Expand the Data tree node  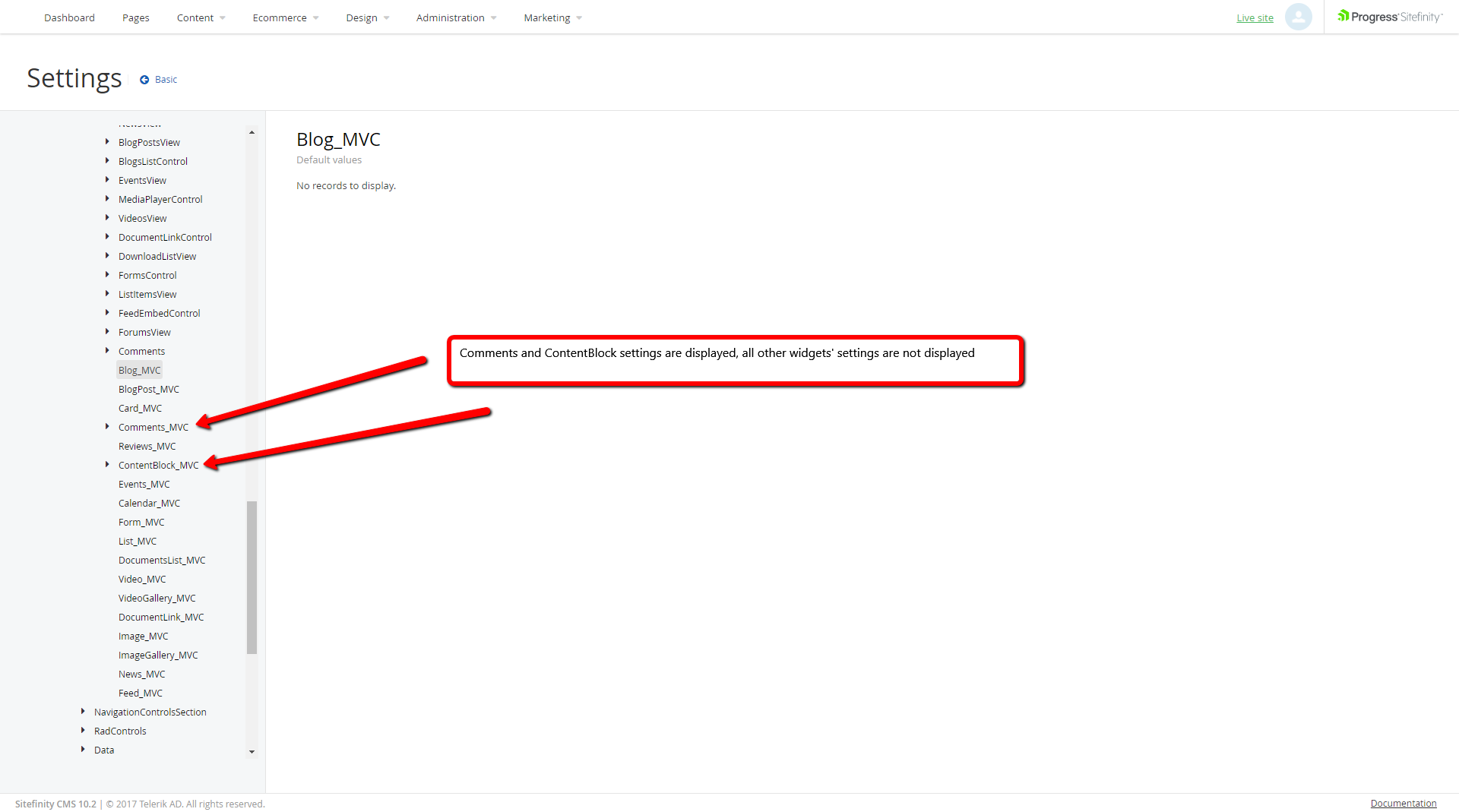[83, 749]
